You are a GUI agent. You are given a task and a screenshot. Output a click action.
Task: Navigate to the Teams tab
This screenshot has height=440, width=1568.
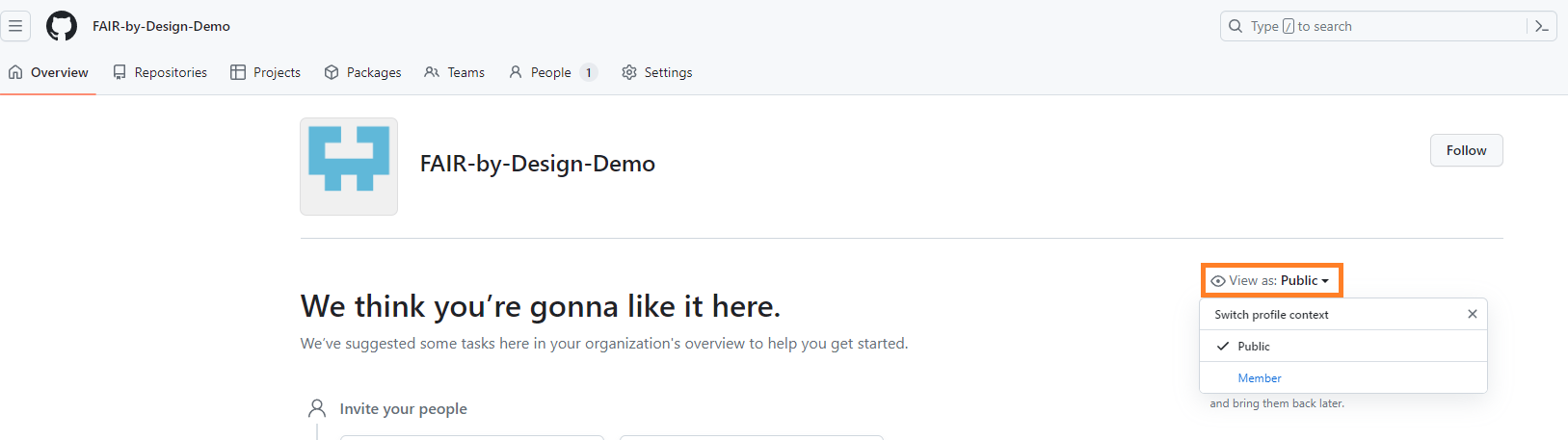[455, 72]
